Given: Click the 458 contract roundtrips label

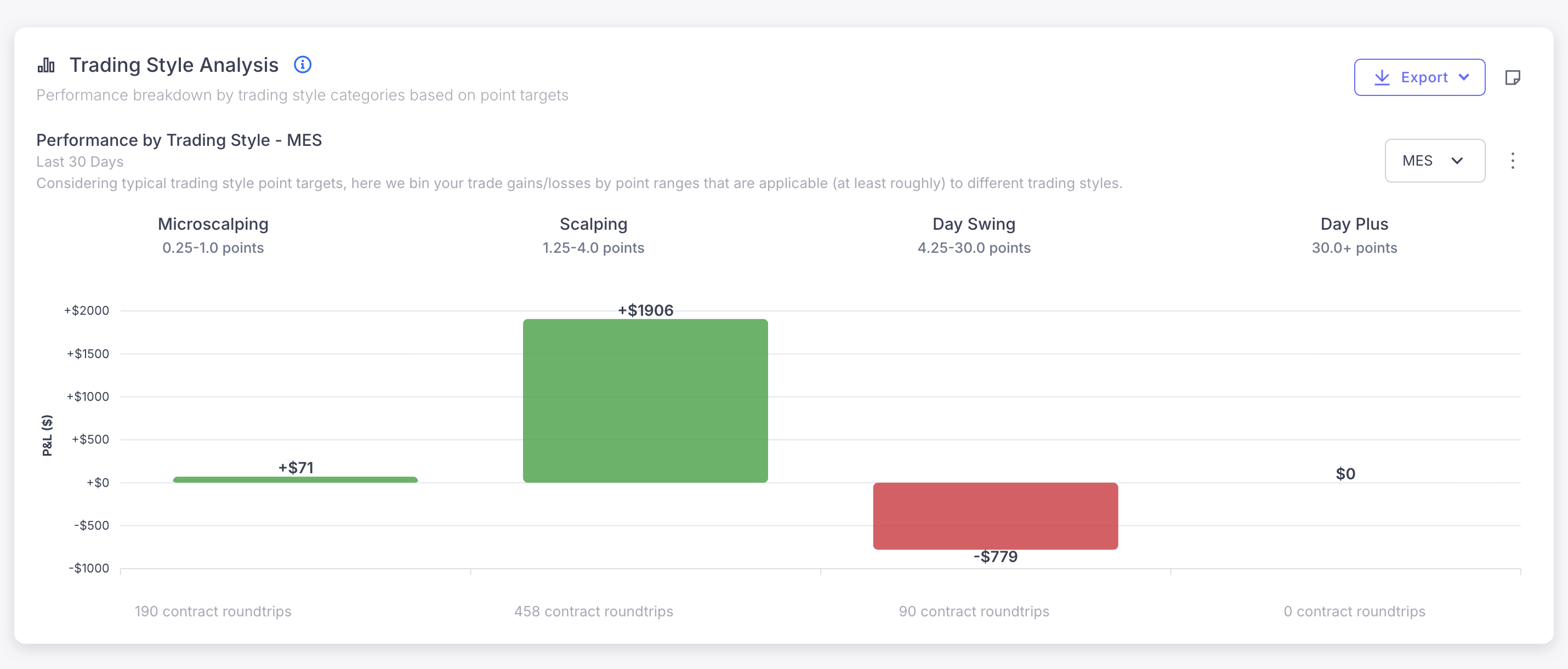Looking at the screenshot, I should click(593, 611).
